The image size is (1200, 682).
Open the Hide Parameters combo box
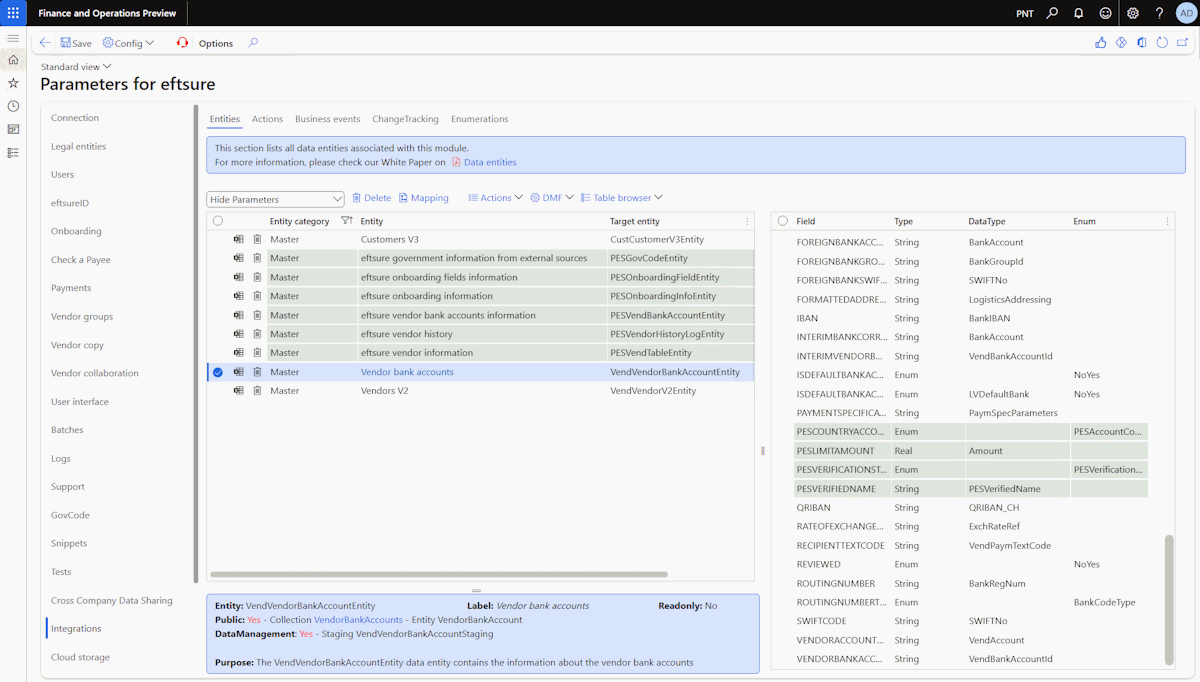[x=275, y=199]
